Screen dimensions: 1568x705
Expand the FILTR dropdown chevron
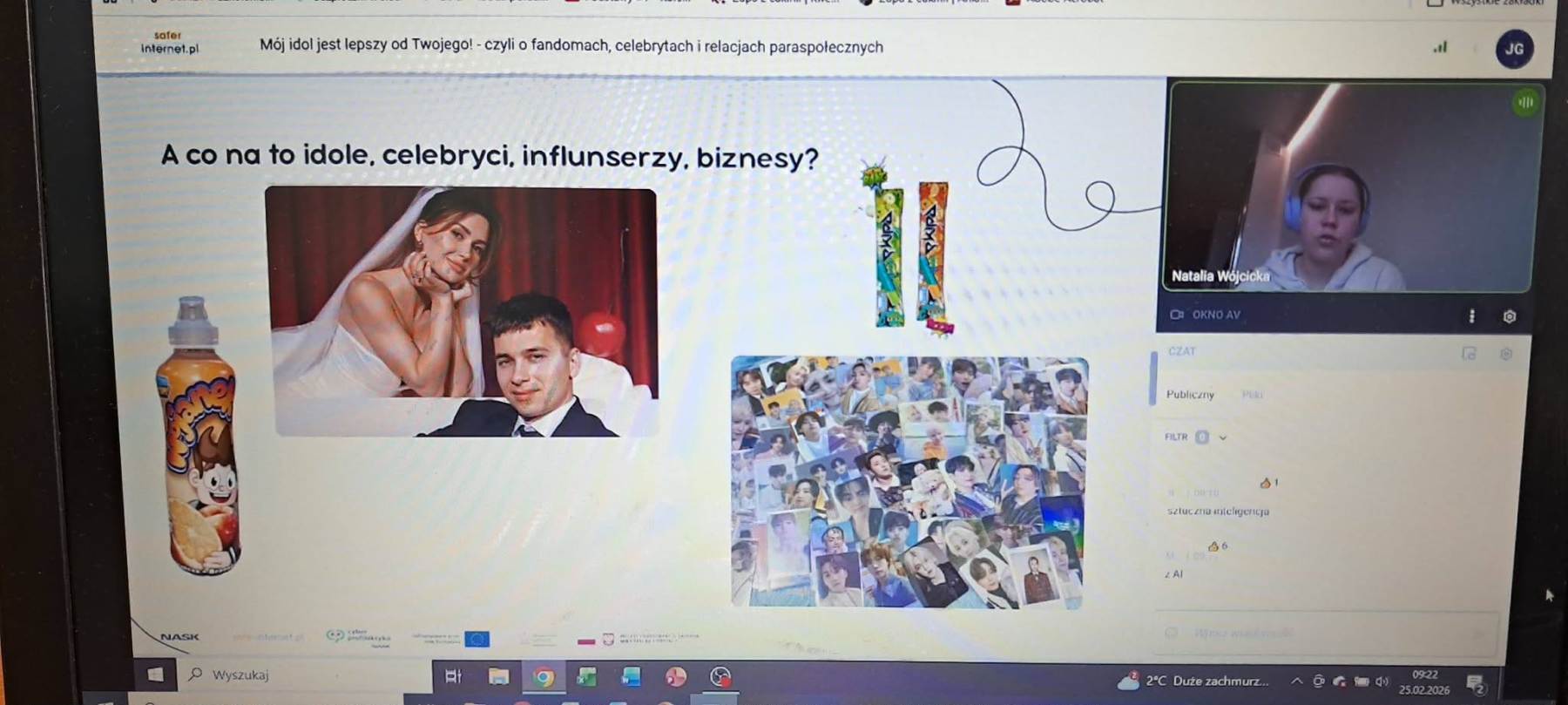click(1223, 437)
